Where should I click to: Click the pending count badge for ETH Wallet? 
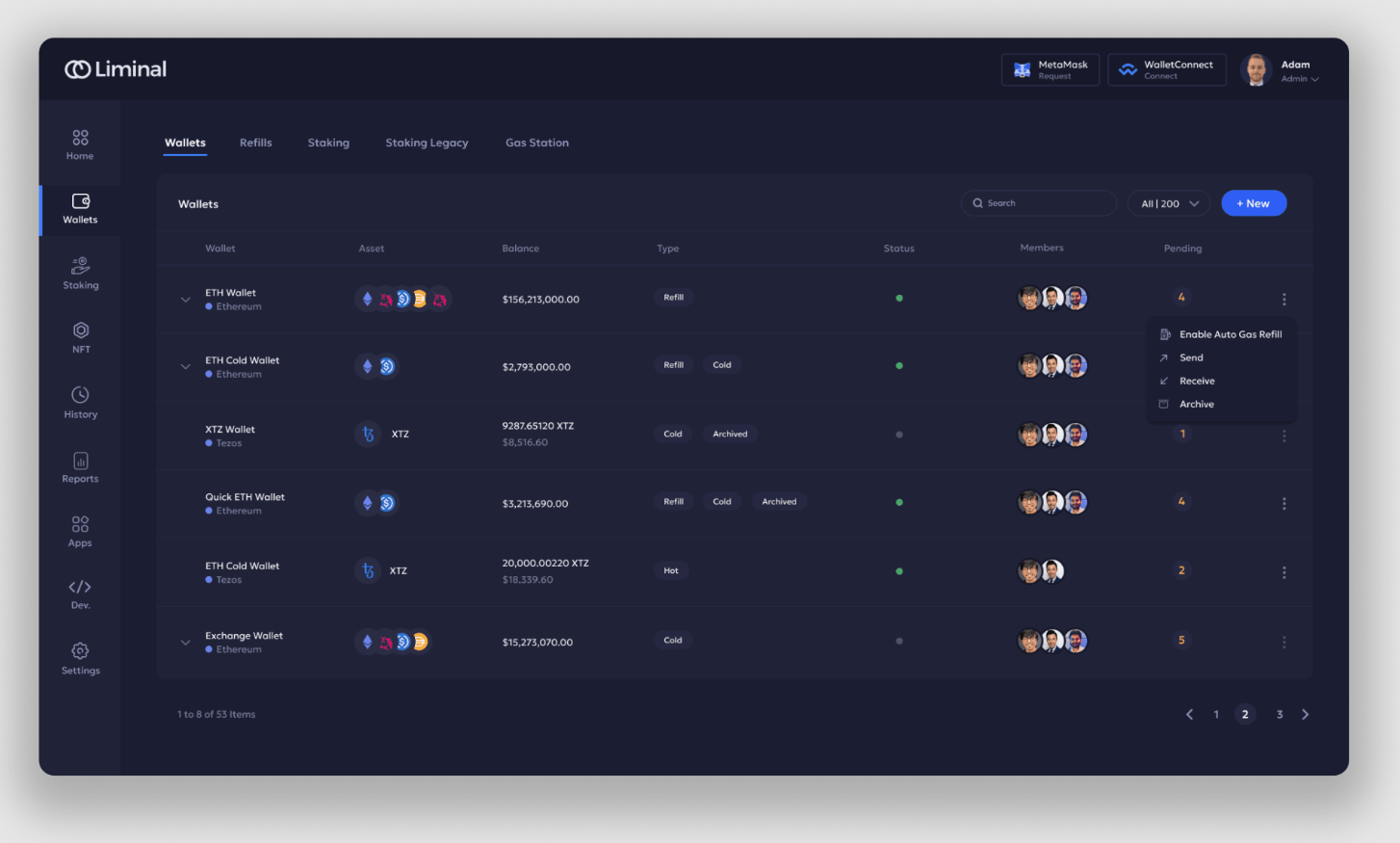click(x=1181, y=297)
